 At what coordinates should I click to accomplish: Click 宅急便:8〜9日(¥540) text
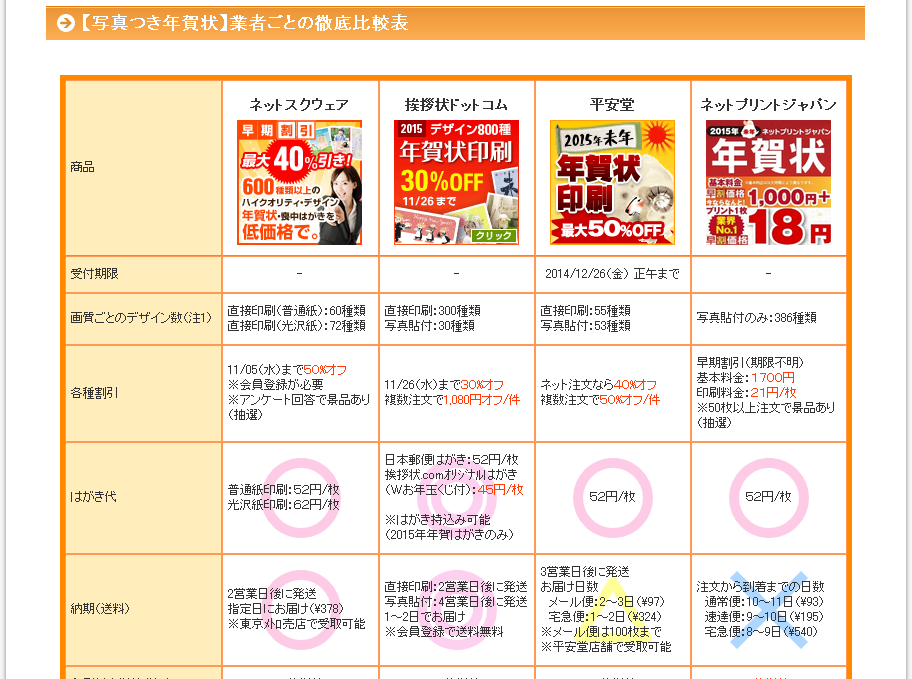(x=761, y=632)
